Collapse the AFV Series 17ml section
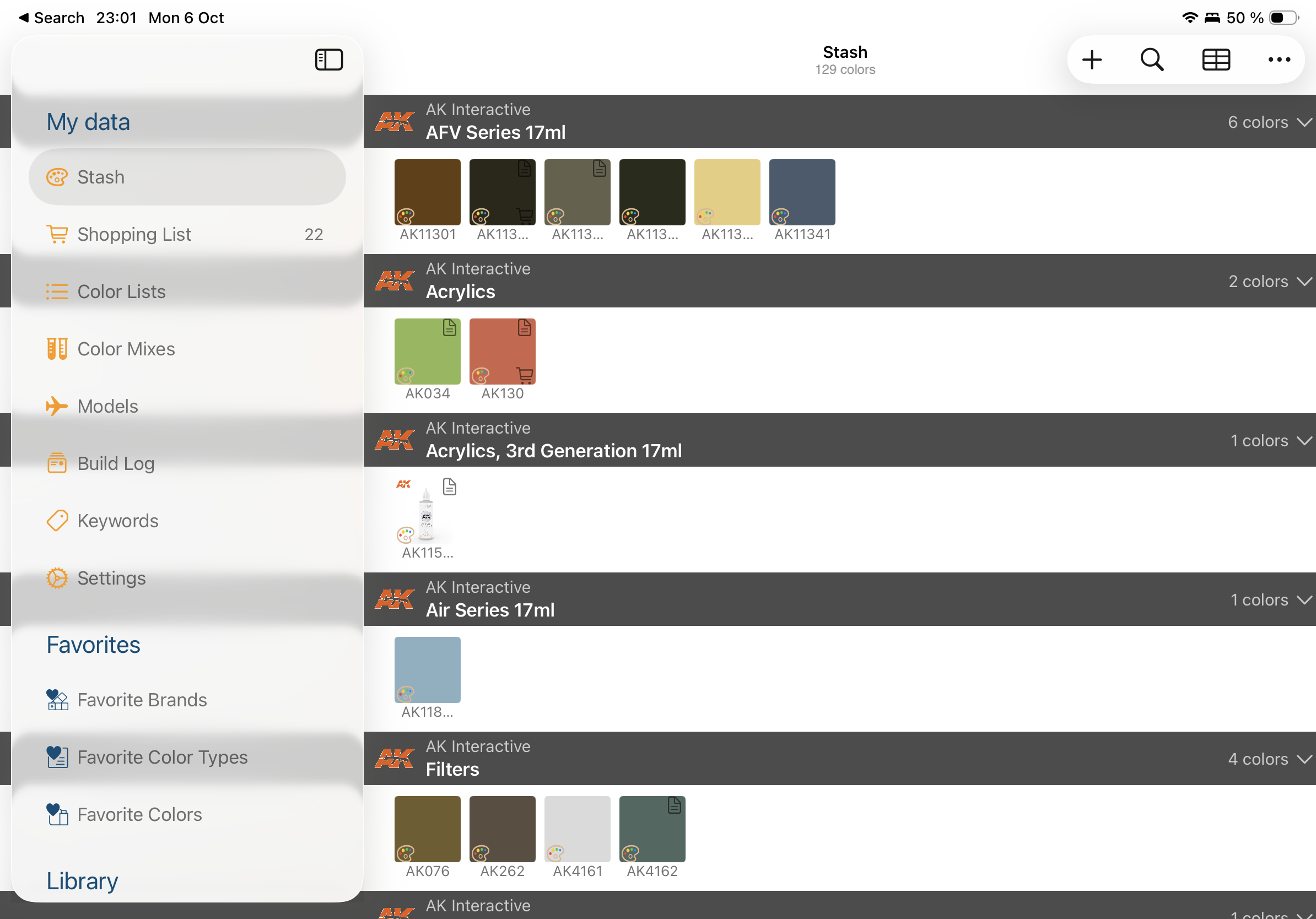The image size is (1316, 919). [1304, 123]
